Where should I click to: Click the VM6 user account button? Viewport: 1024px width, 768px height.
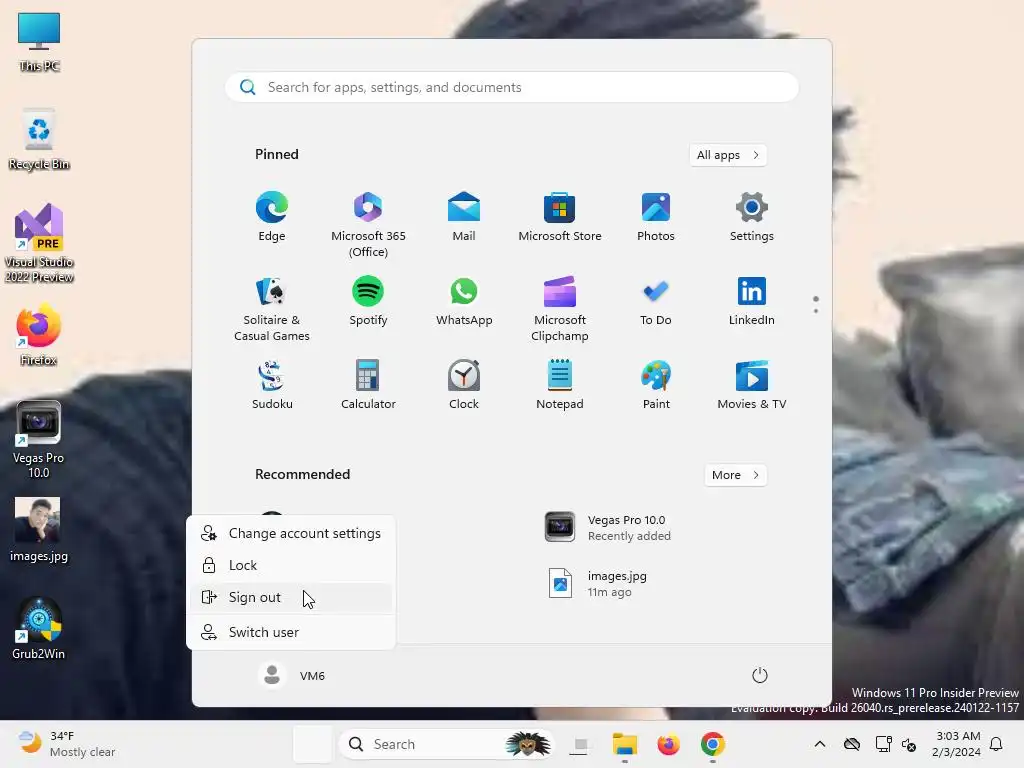coord(291,675)
